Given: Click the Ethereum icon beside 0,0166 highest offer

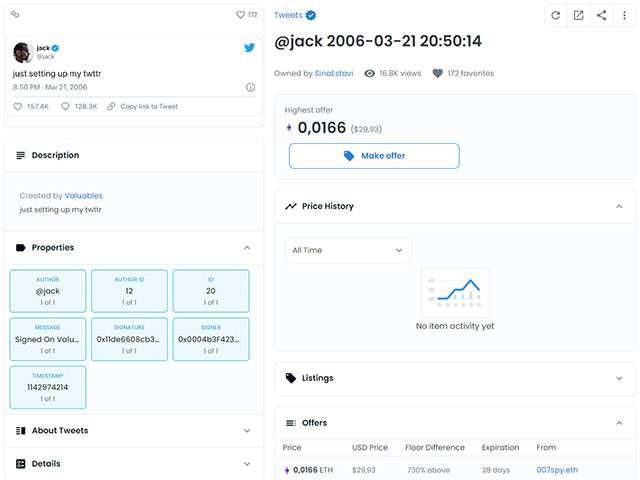Looking at the screenshot, I should coord(289,128).
